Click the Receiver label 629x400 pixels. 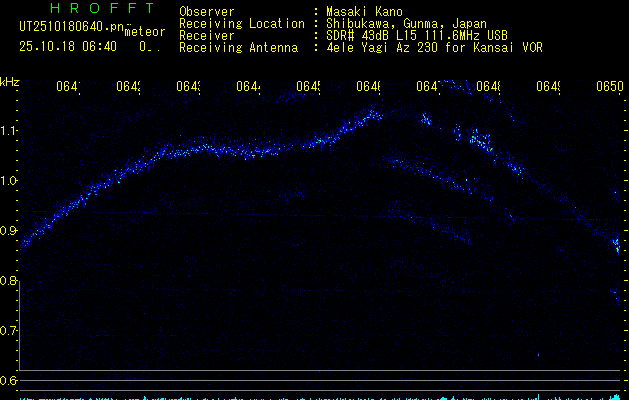[x=207, y=36]
